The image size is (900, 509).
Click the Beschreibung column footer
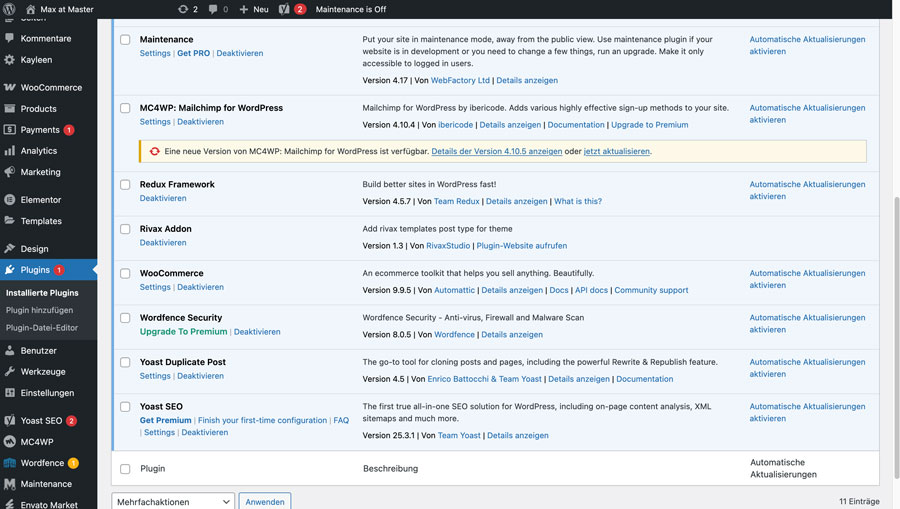[x=390, y=469]
